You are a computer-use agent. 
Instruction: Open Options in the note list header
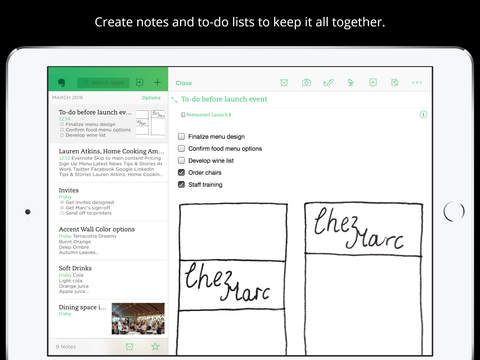click(151, 98)
